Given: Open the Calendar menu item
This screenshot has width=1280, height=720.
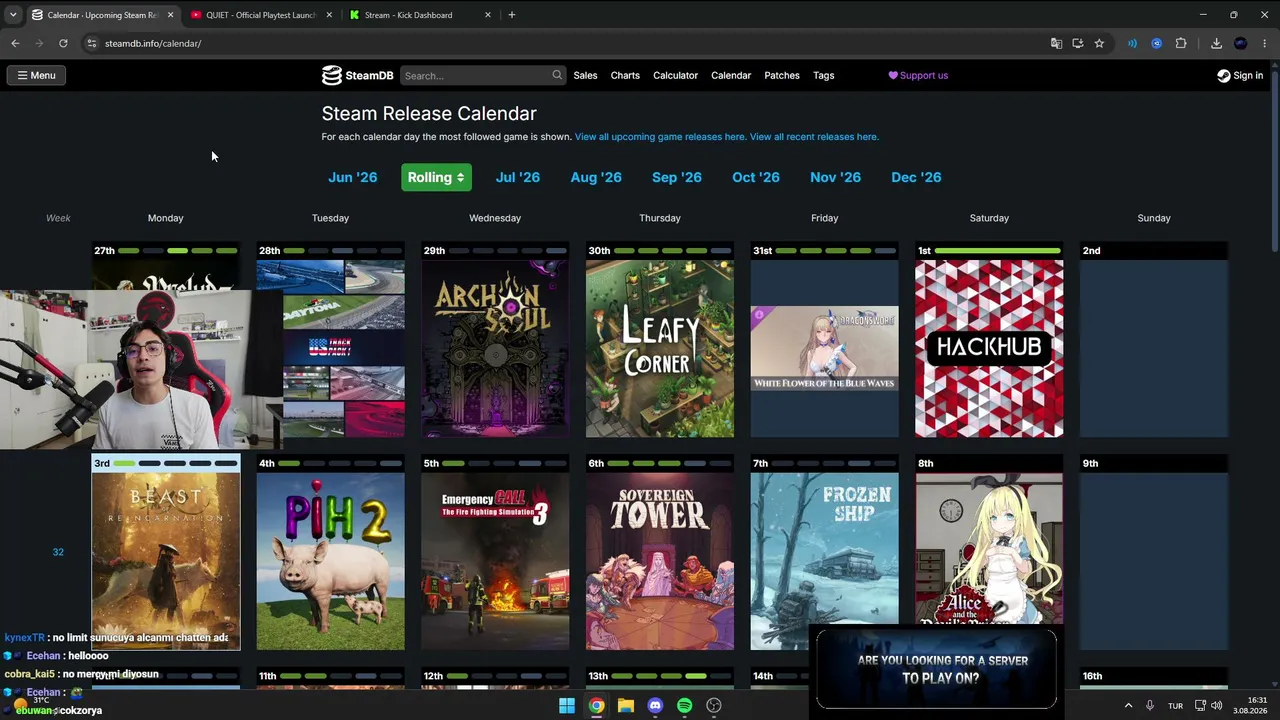Looking at the screenshot, I should 731,75.
